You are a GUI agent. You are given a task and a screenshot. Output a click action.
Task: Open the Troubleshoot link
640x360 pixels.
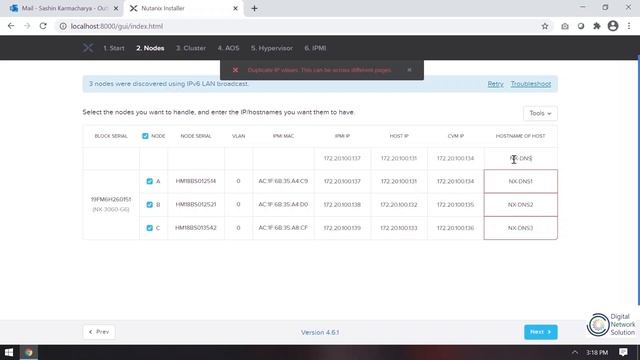pos(531,84)
